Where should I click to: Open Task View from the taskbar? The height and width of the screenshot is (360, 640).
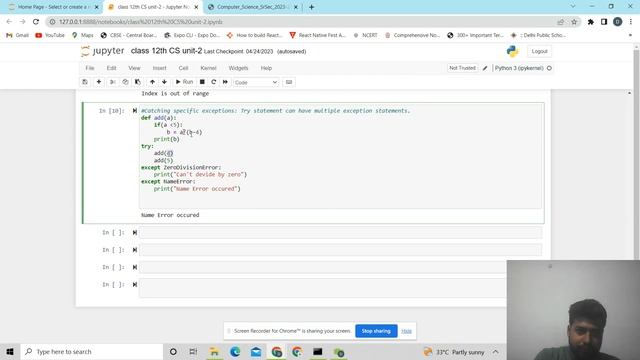coord(193,351)
